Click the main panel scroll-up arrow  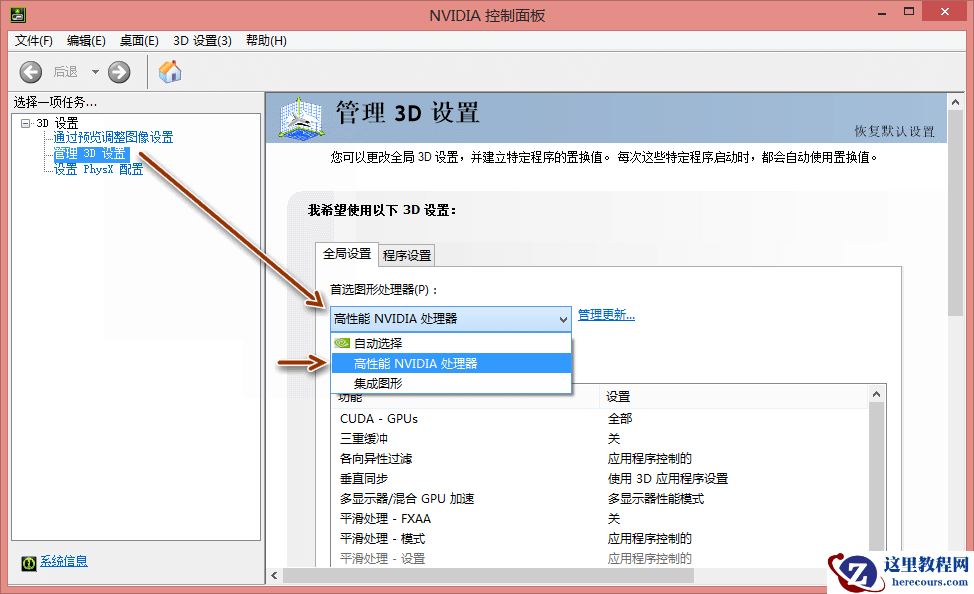(955, 102)
